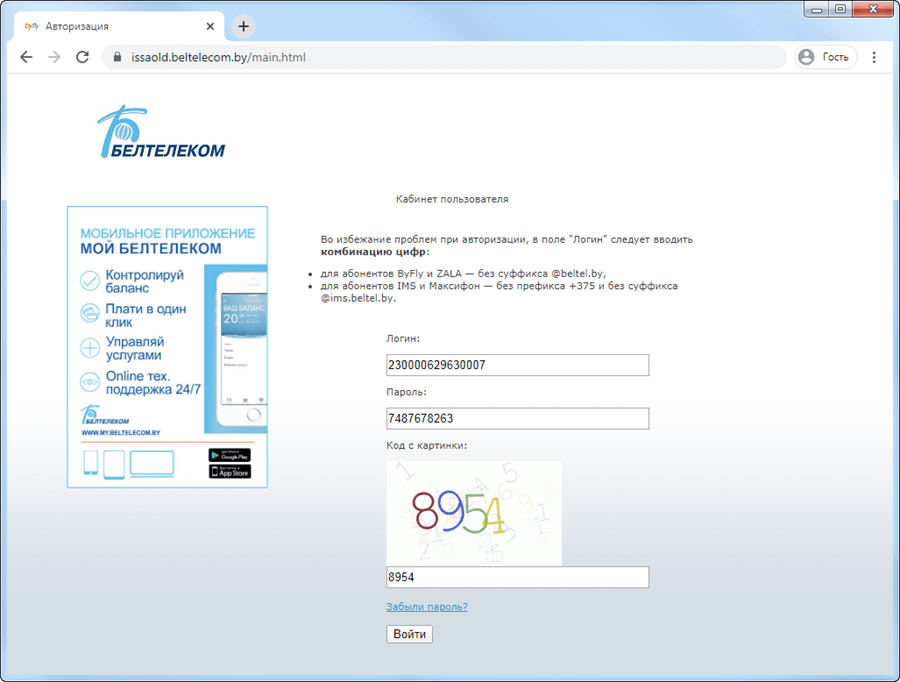
Task: Open the Забыли пароль? link
Action: click(x=426, y=607)
